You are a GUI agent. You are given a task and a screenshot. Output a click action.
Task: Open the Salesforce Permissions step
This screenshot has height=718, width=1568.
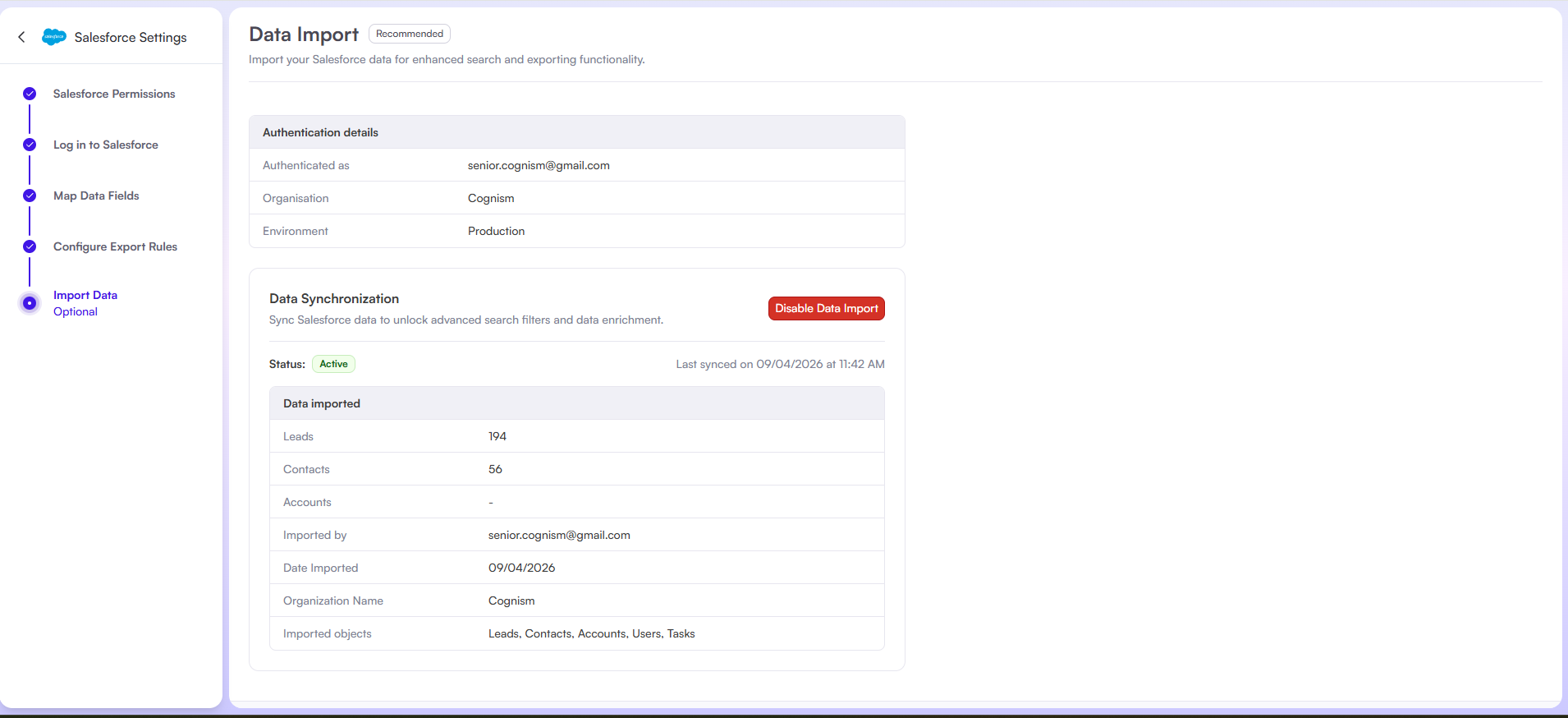pos(114,94)
